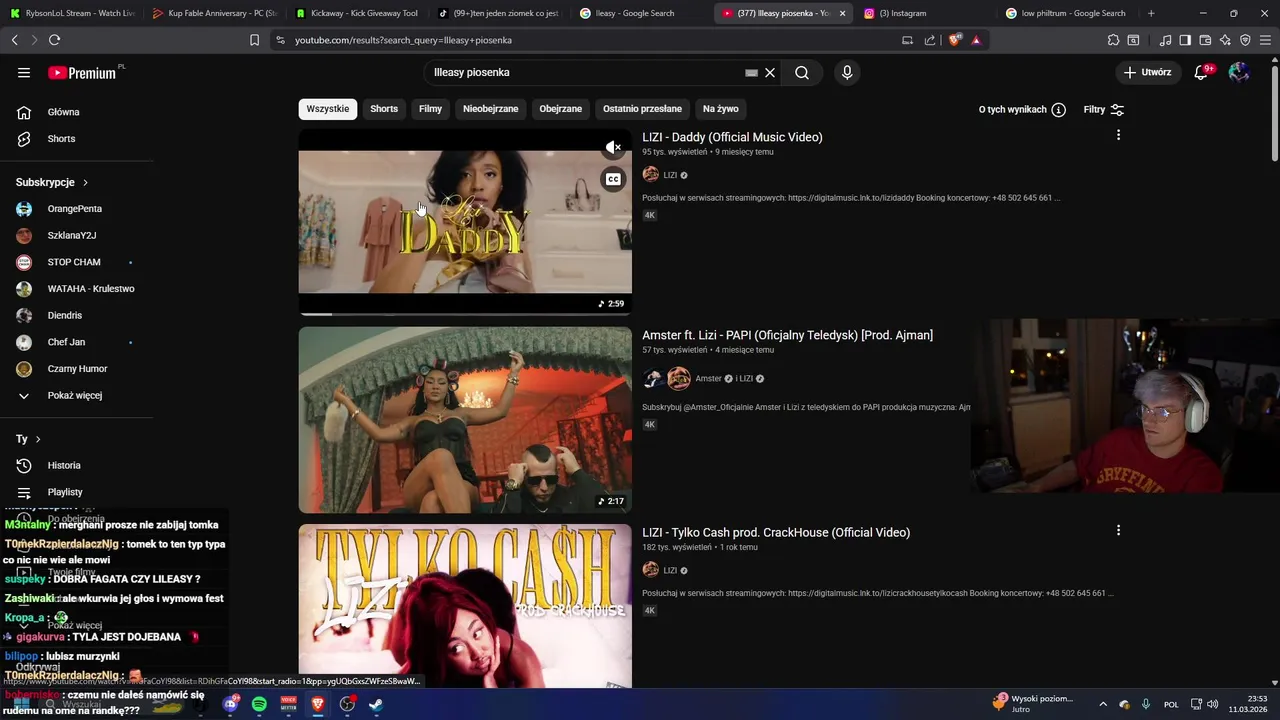The height and width of the screenshot is (720, 1280).
Task: Unmute the Daddy video preview
Action: point(613,147)
